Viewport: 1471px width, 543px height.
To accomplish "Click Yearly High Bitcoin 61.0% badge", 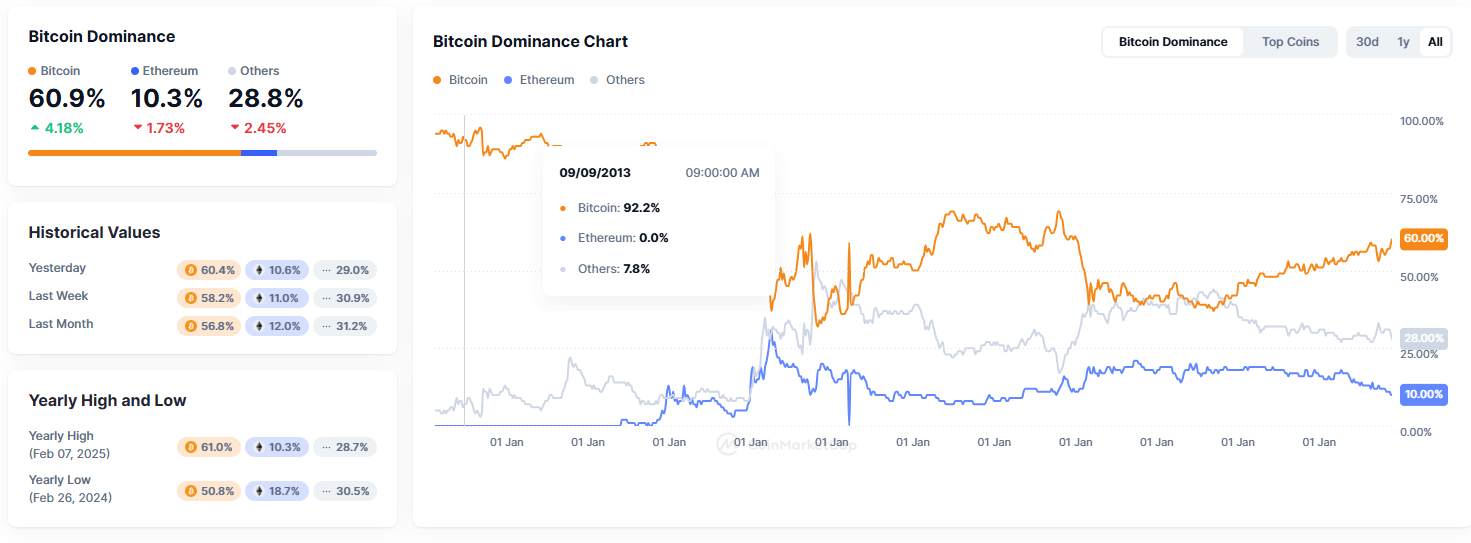I will tap(209, 447).
